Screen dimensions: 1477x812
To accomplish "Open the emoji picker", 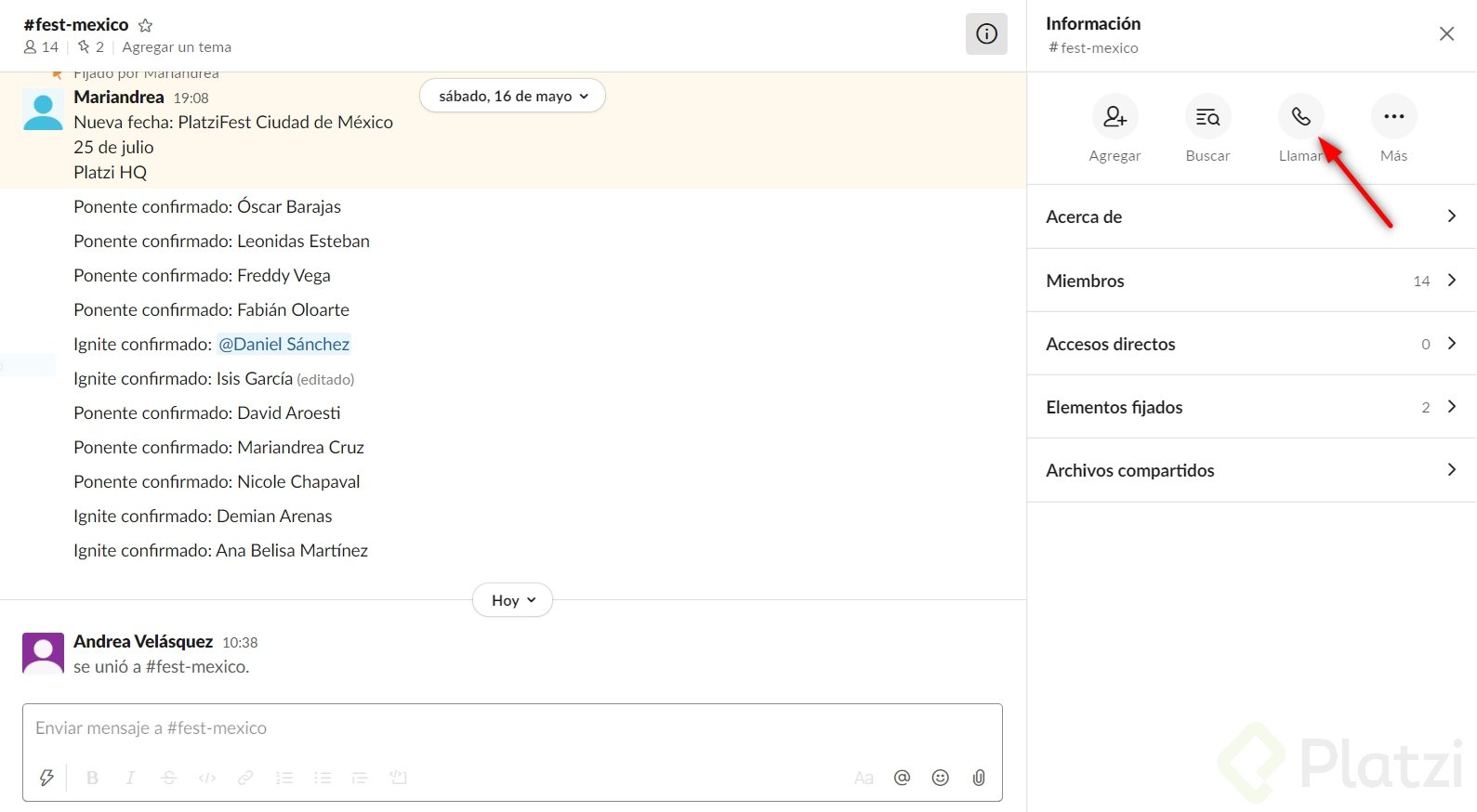I will click(940, 778).
